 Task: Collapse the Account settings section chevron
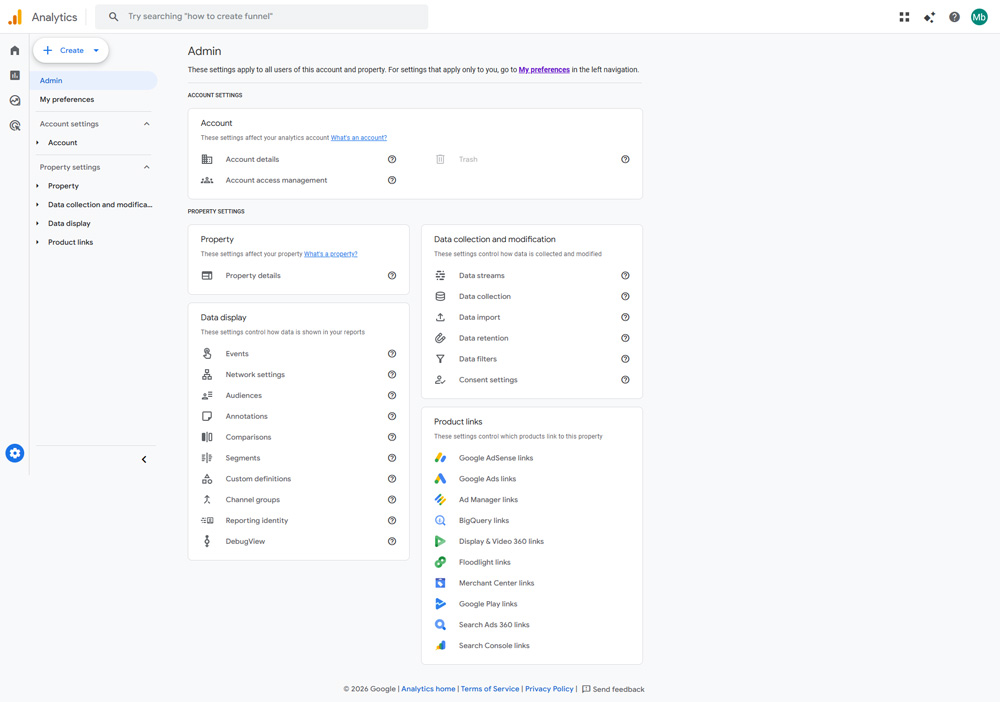coord(147,124)
